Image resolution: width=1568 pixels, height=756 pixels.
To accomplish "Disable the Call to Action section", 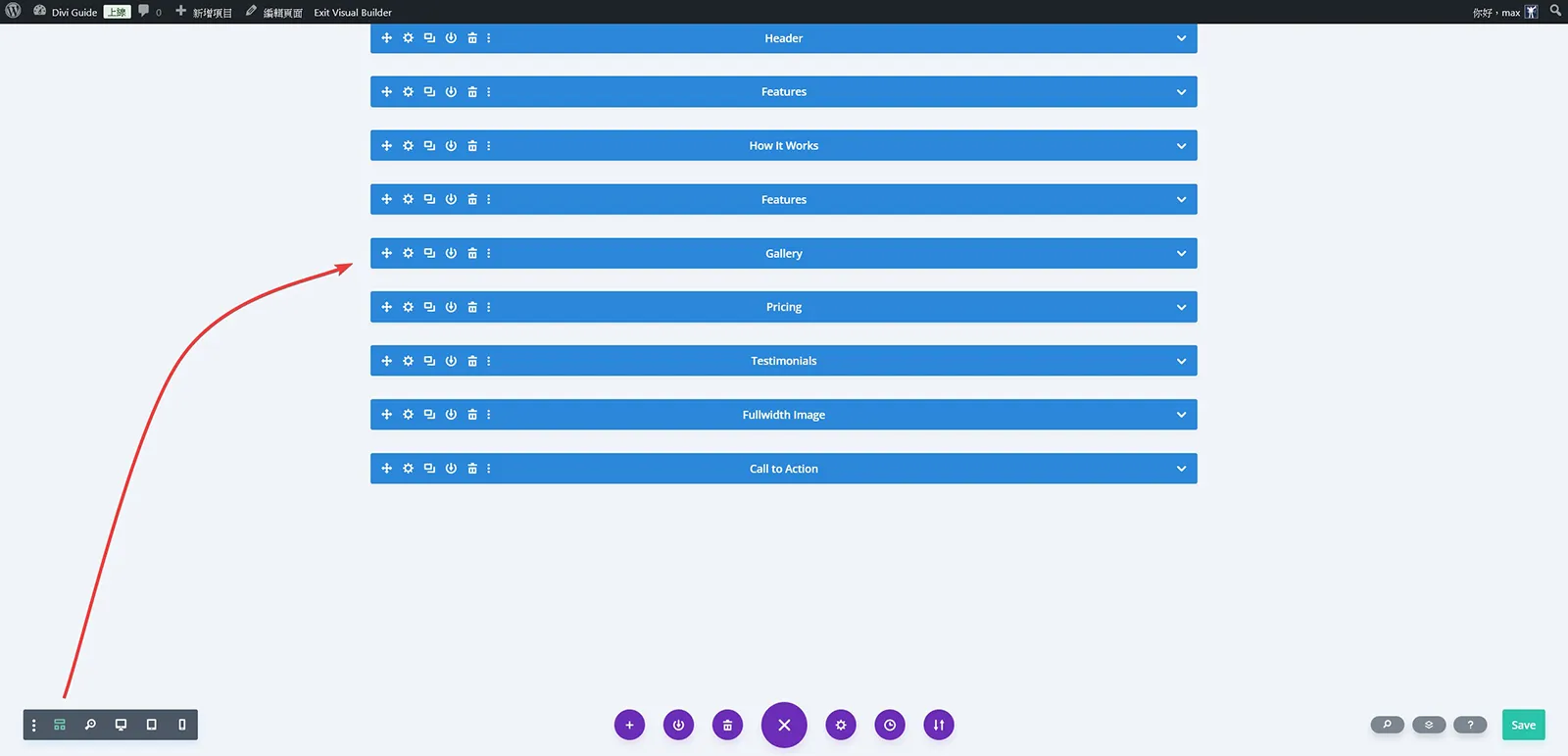I will 451,469.
